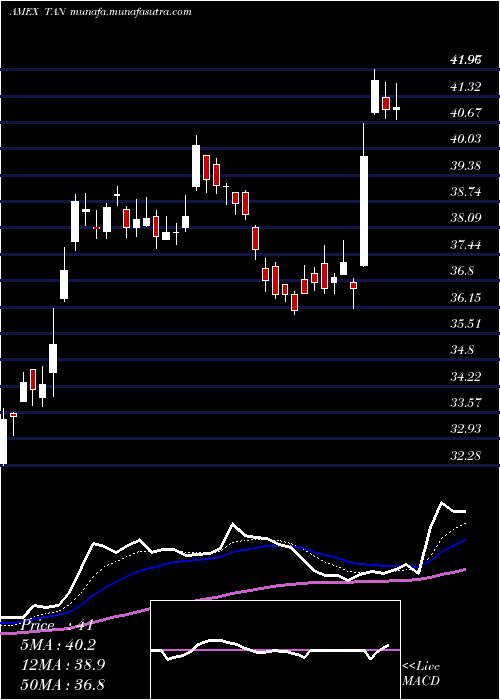This screenshot has width=500, height=700.
Task: Click the 35.51 price axis label
Action: coord(466,324)
